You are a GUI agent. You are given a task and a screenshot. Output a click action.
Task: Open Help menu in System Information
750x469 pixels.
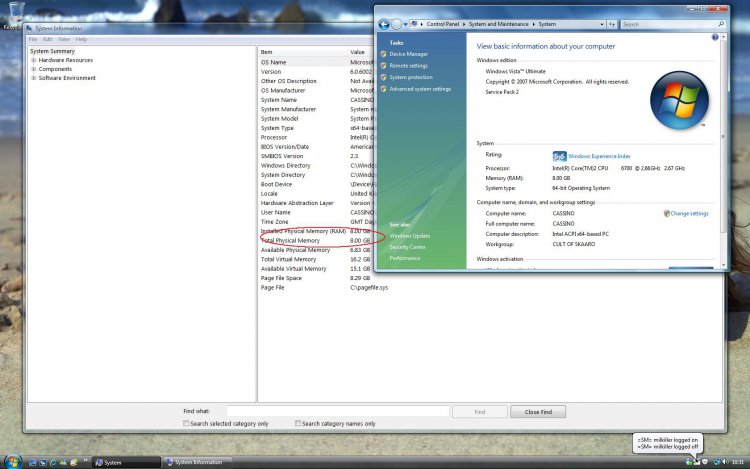[x=81, y=40]
